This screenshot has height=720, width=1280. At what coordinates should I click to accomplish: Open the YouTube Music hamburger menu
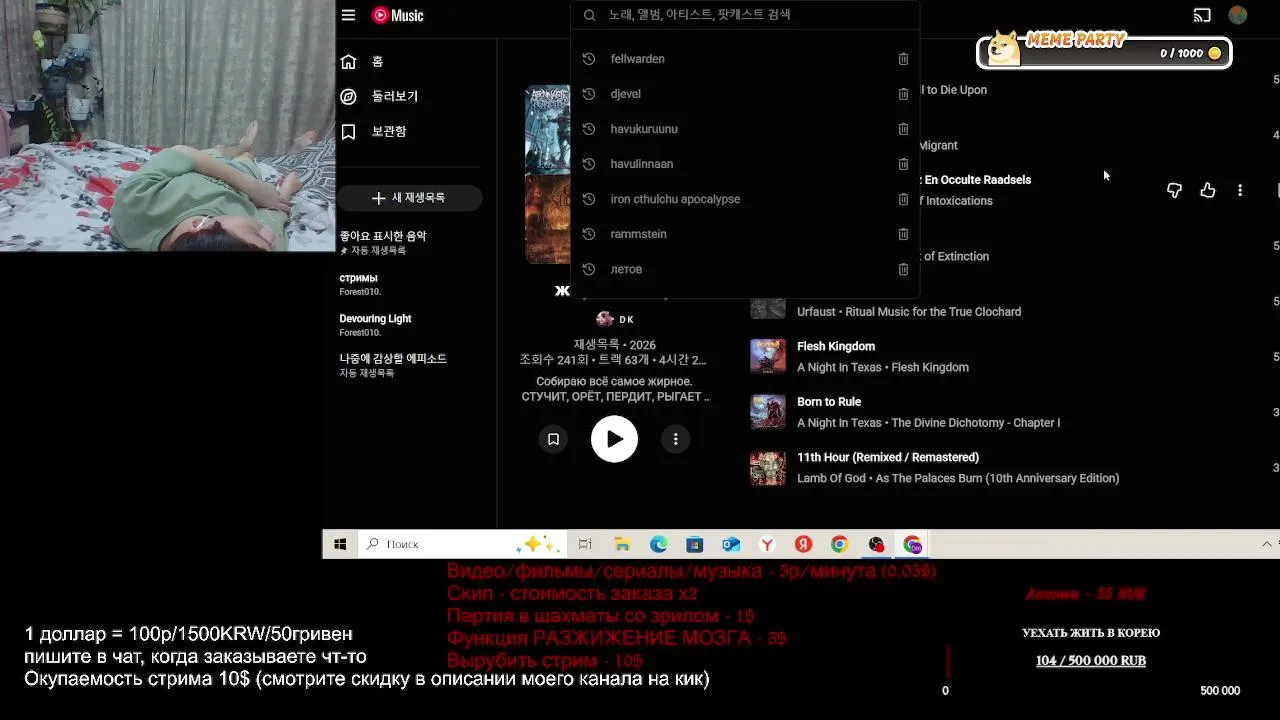348,15
